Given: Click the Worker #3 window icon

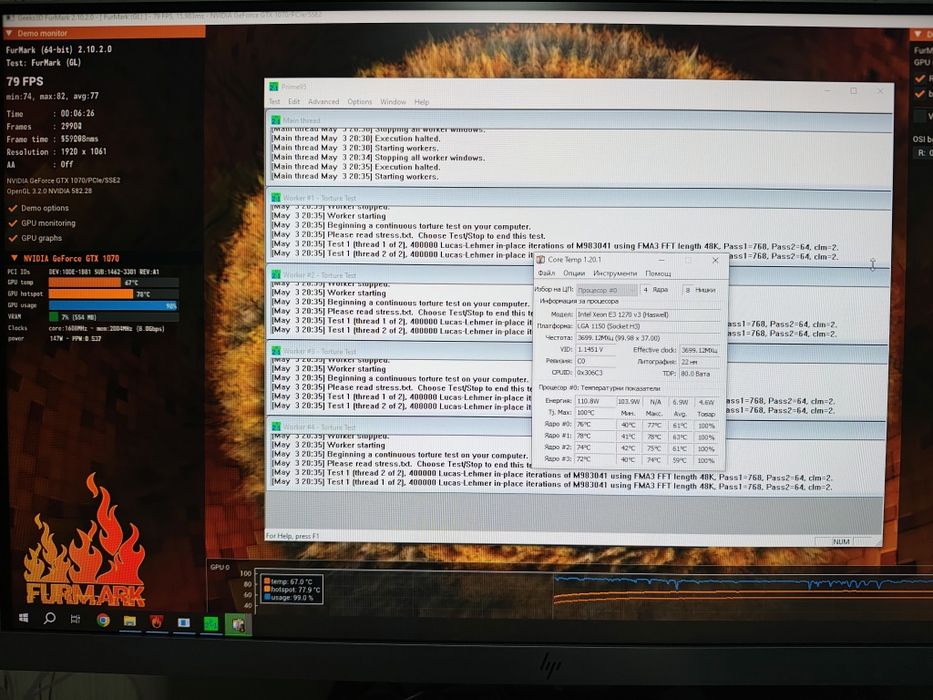Looking at the screenshot, I should click(x=276, y=351).
